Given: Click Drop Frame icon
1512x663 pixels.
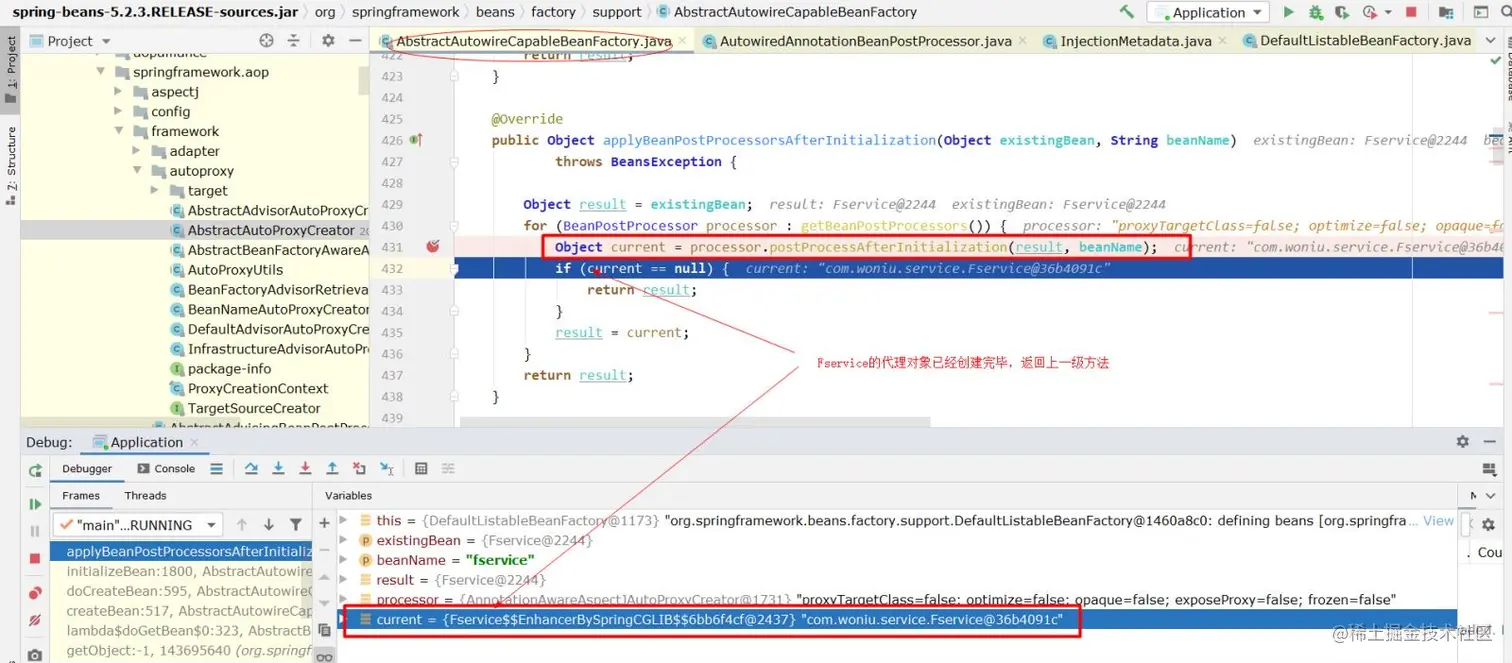Looking at the screenshot, I should point(359,468).
